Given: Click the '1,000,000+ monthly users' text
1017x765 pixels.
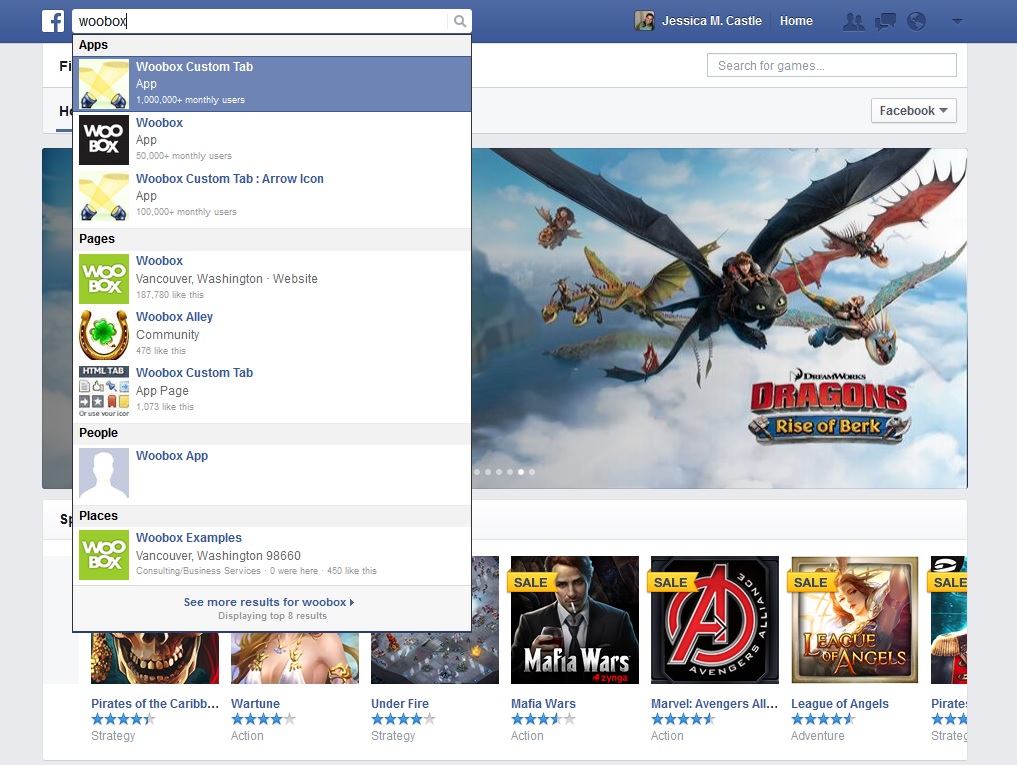Looking at the screenshot, I should click(x=190, y=100).
